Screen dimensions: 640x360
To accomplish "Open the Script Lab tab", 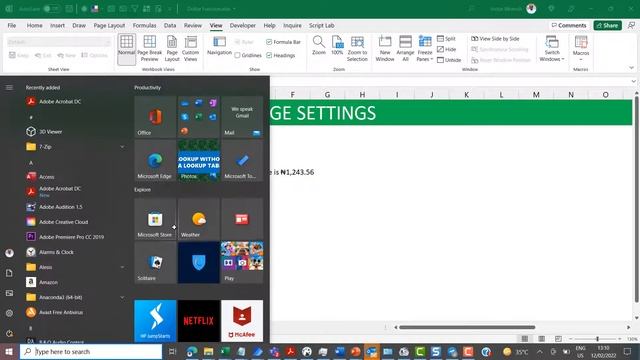I will tap(321, 25).
